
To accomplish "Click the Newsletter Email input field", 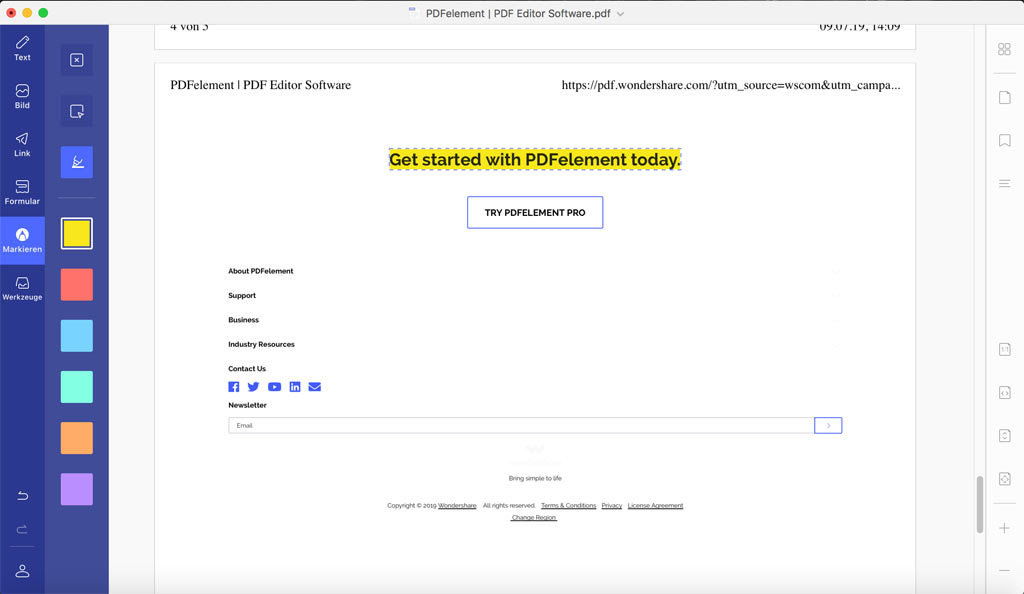I will click(521, 426).
